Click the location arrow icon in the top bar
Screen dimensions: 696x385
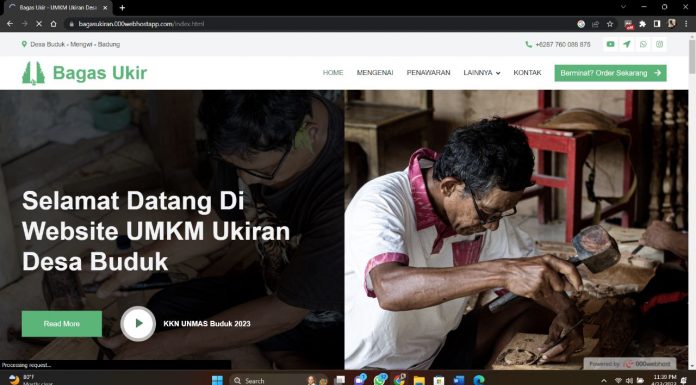point(627,44)
